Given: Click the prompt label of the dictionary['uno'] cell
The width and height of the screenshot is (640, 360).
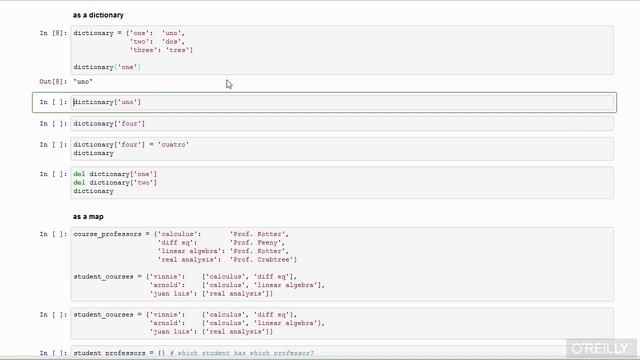Looking at the screenshot, I should [53, 102].
